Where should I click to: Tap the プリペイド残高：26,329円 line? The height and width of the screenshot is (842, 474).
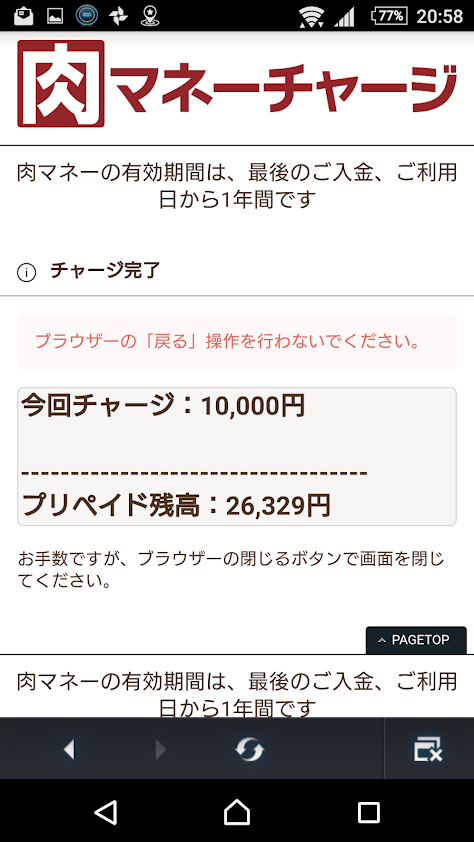tap(176, 505)
